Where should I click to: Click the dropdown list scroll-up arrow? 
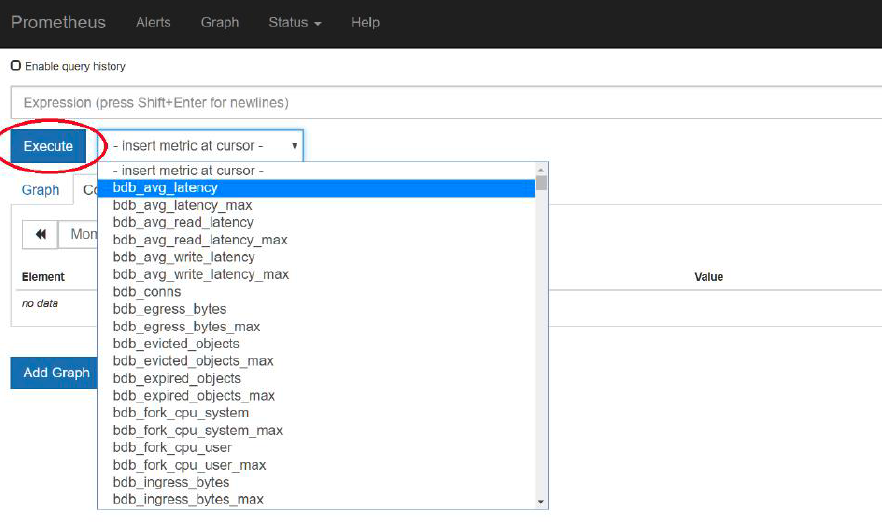click(541, 170)
